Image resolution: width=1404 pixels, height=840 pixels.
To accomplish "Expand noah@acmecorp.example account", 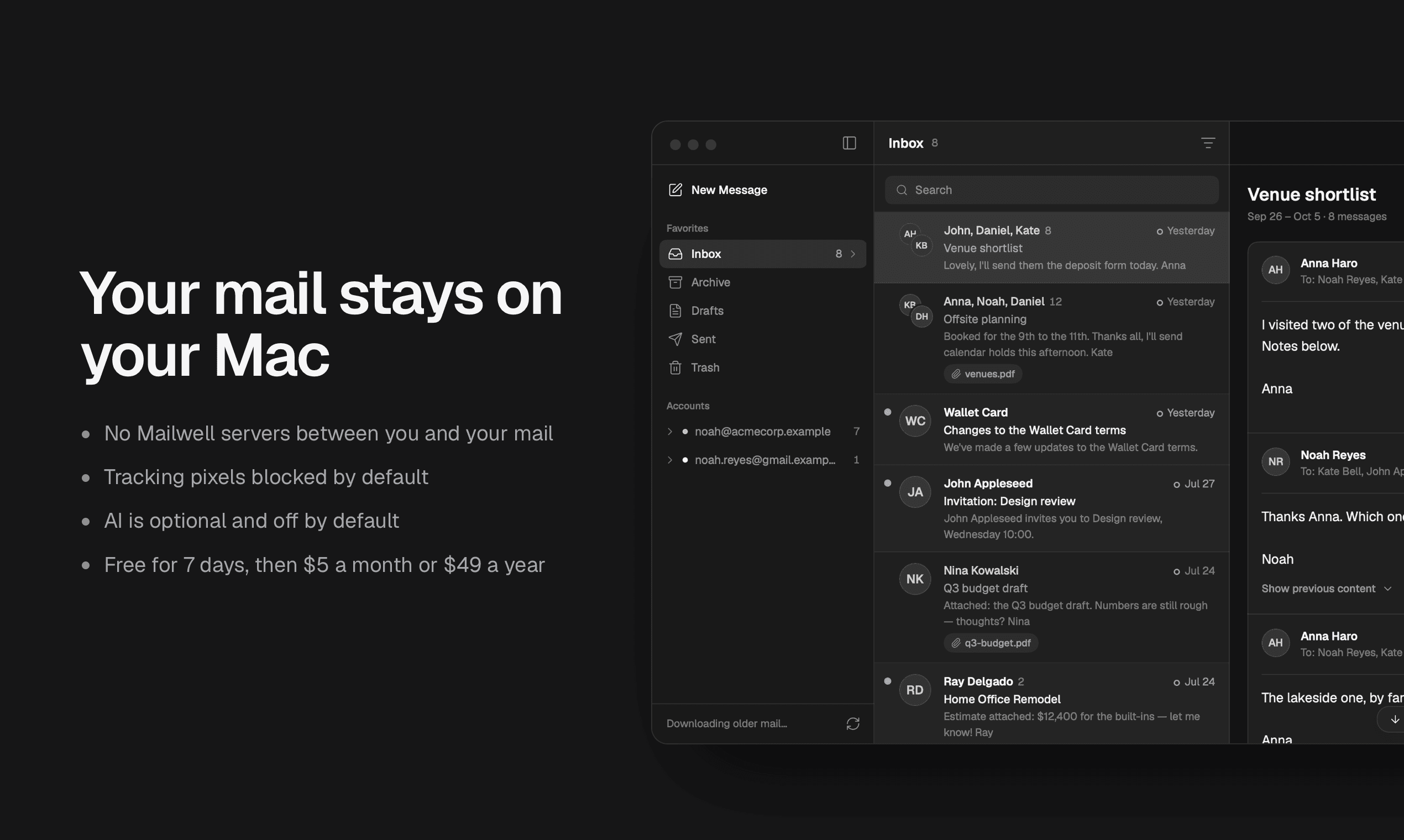I will 670,431.
